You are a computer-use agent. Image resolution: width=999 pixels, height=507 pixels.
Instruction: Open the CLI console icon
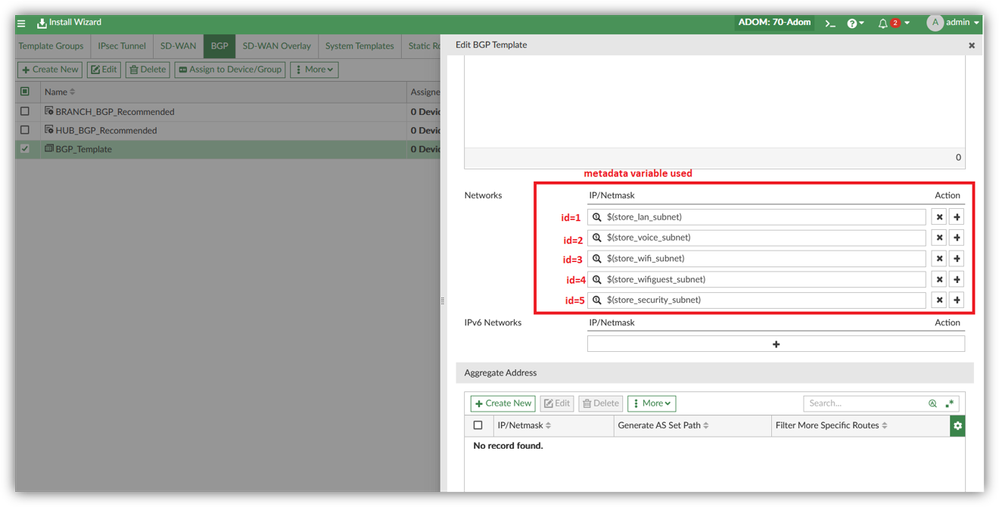(x=830, y=23)
